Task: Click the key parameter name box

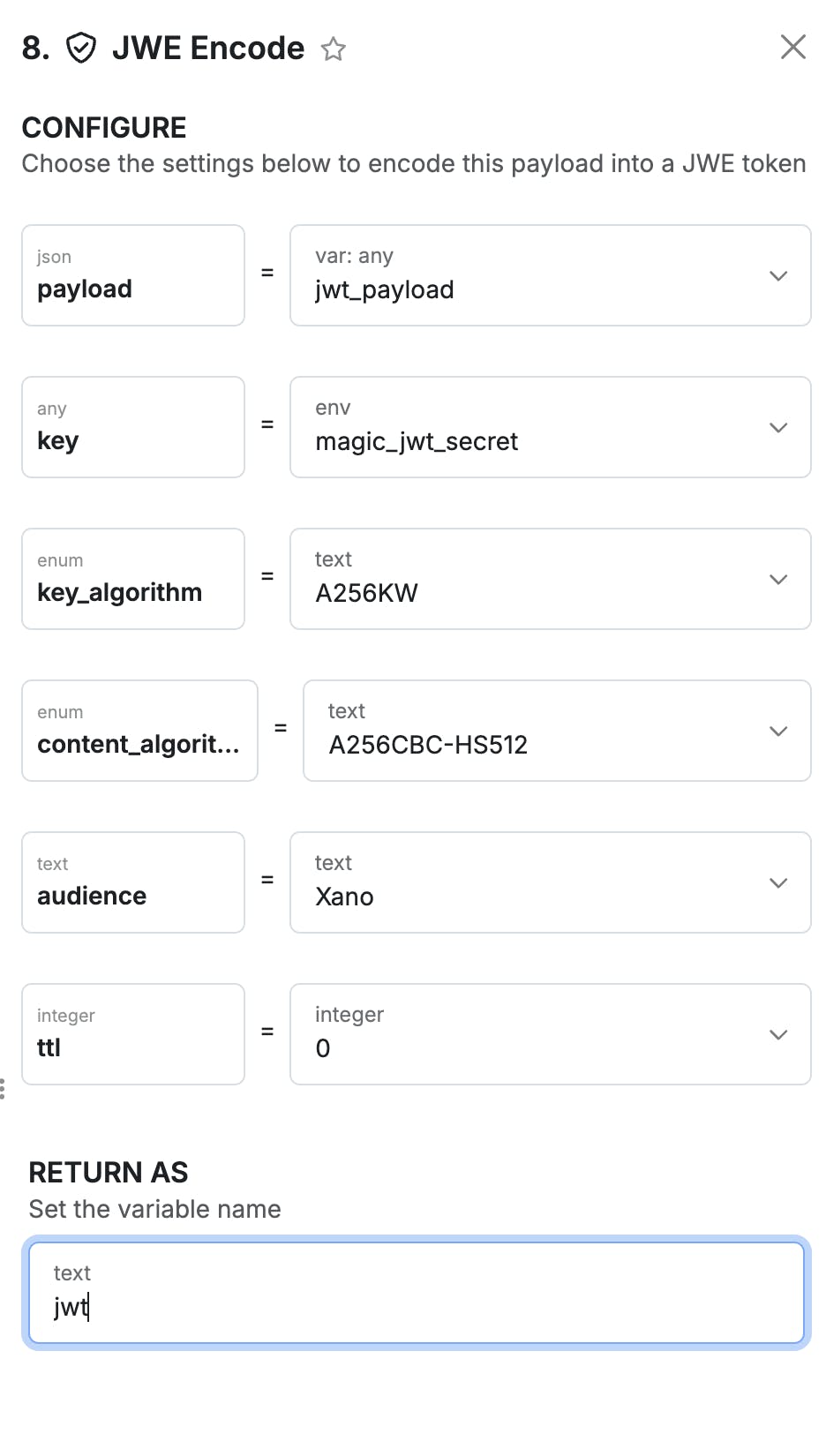Action: 133,427
